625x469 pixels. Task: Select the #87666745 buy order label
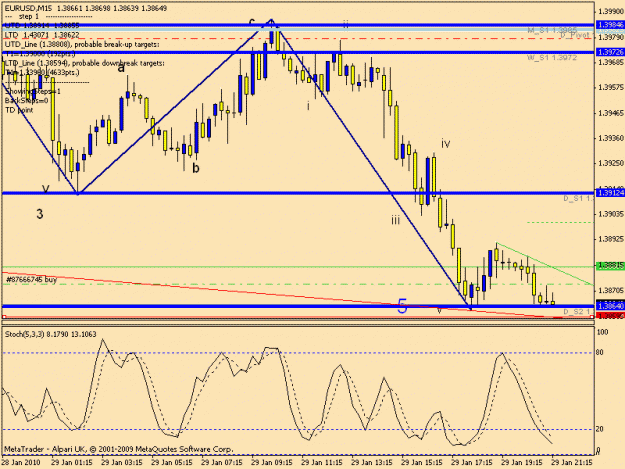(31, 280)
